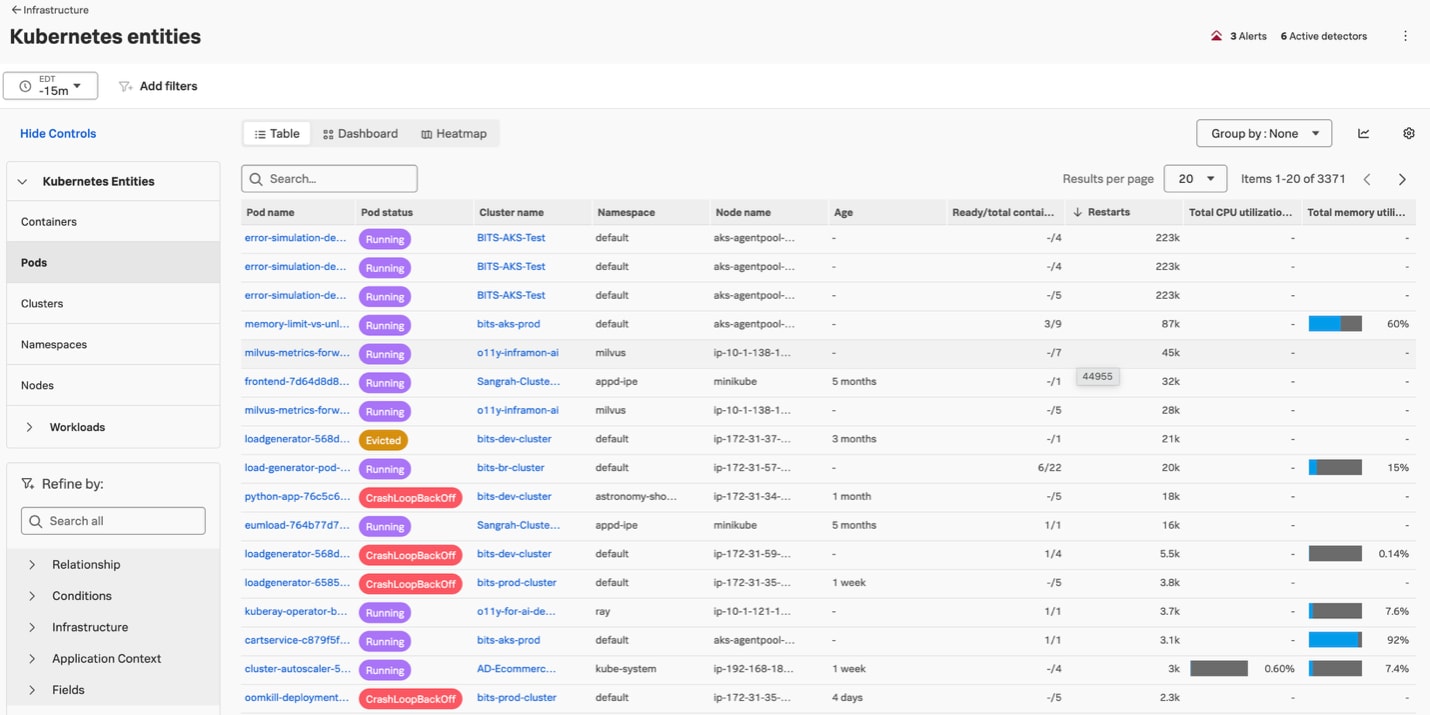Click the Add filters funnel icon
Viewport: 1430px width, 715px height.
click(125, 87)
